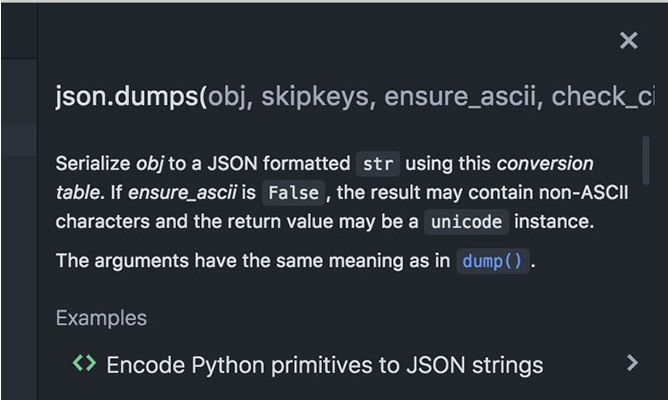Open Encode Python primitives to JSON strings

coord(325,365)
